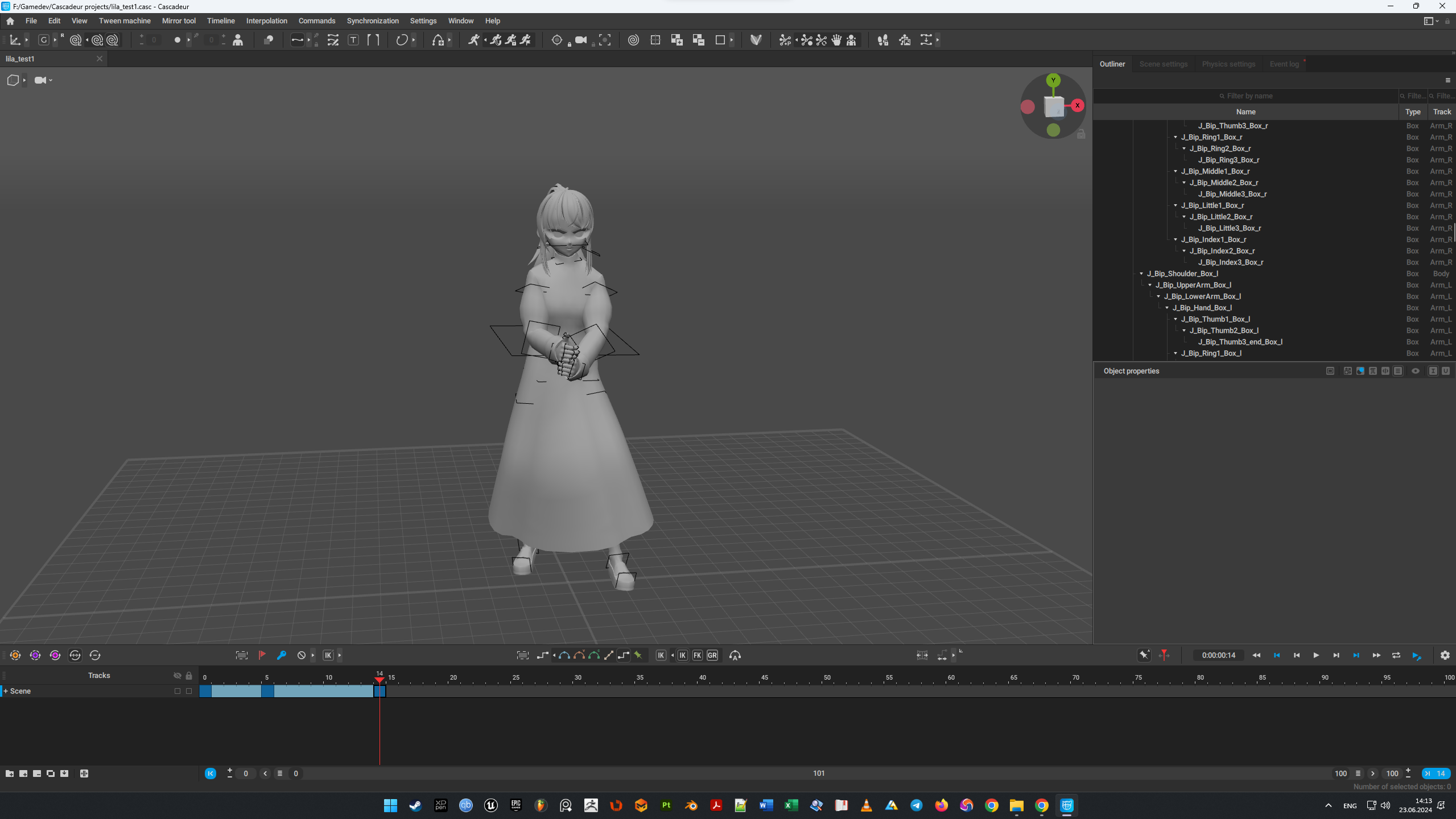Click the FK mode button

tap(697, 655)
